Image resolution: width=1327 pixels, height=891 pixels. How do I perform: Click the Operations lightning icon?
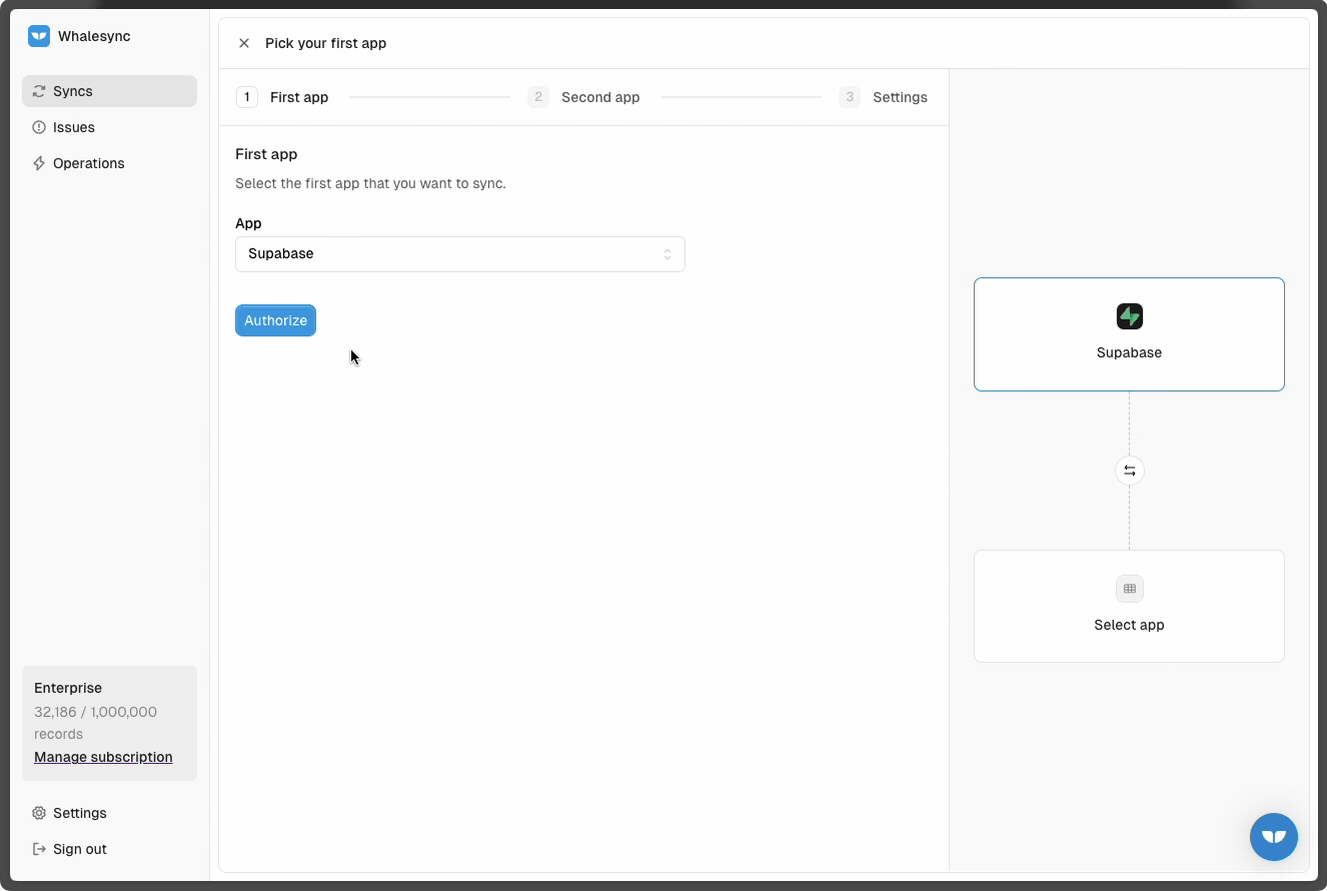click(x=39, y=163)
